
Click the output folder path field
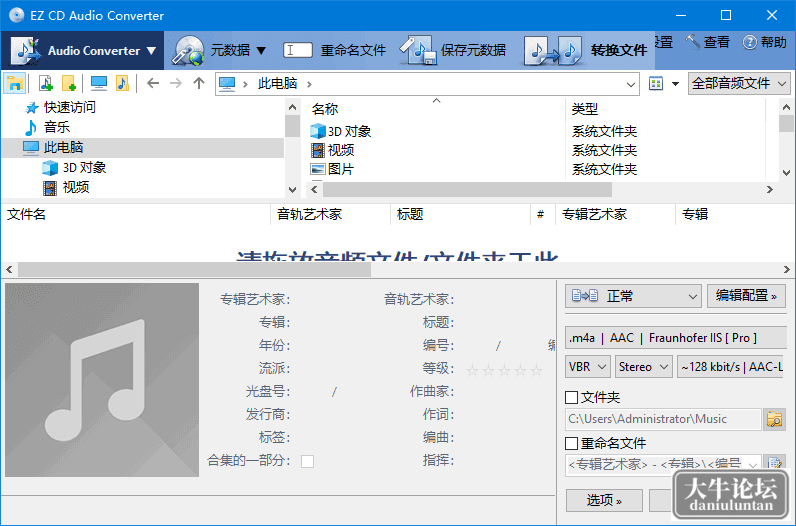(663, 419)
